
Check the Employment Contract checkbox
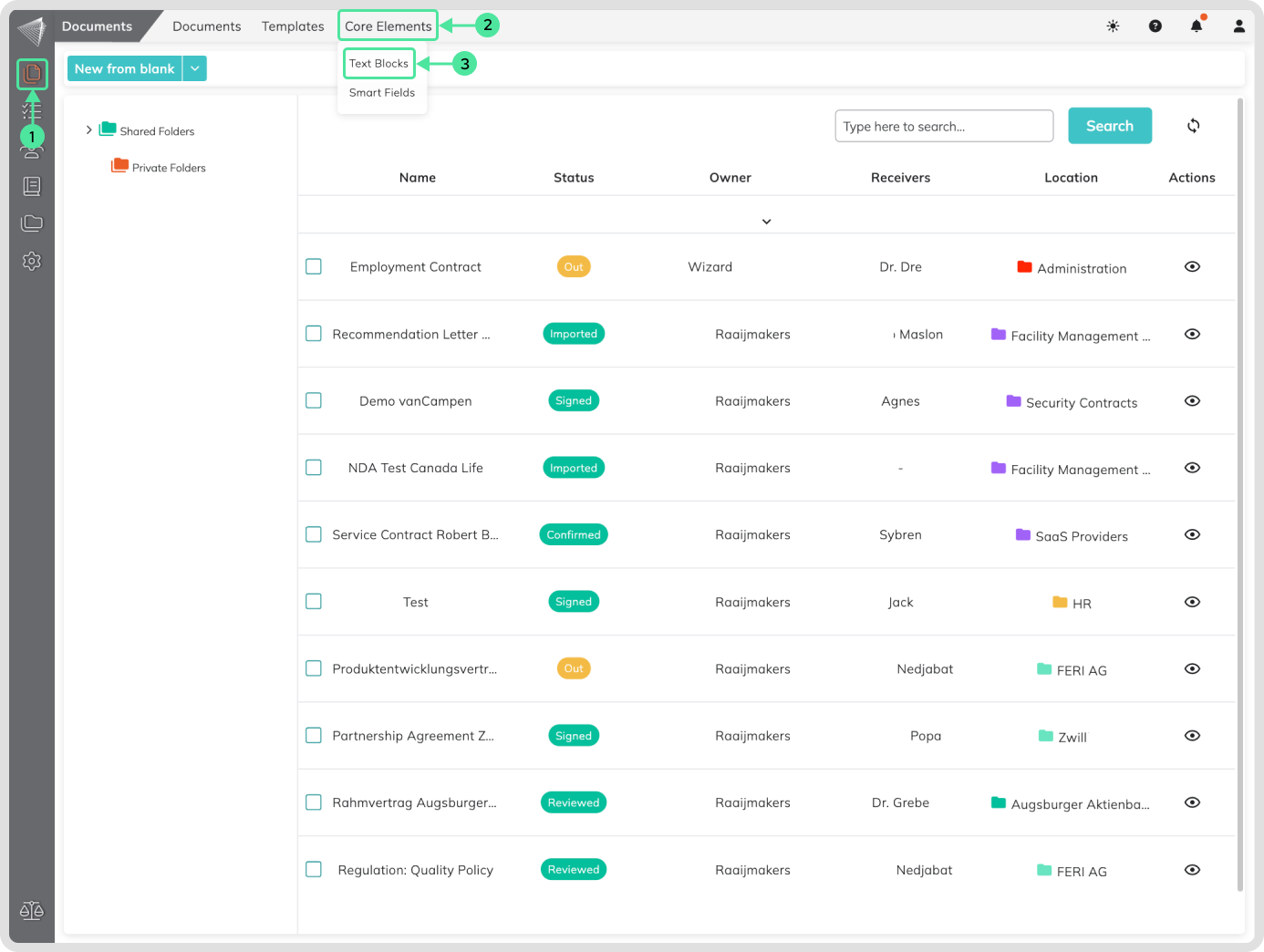click(314, 266)
